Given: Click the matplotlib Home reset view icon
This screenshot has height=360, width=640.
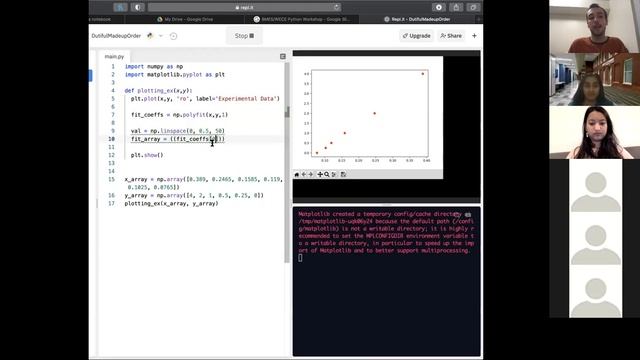Looking at the screenshot, I should [297, 174].
